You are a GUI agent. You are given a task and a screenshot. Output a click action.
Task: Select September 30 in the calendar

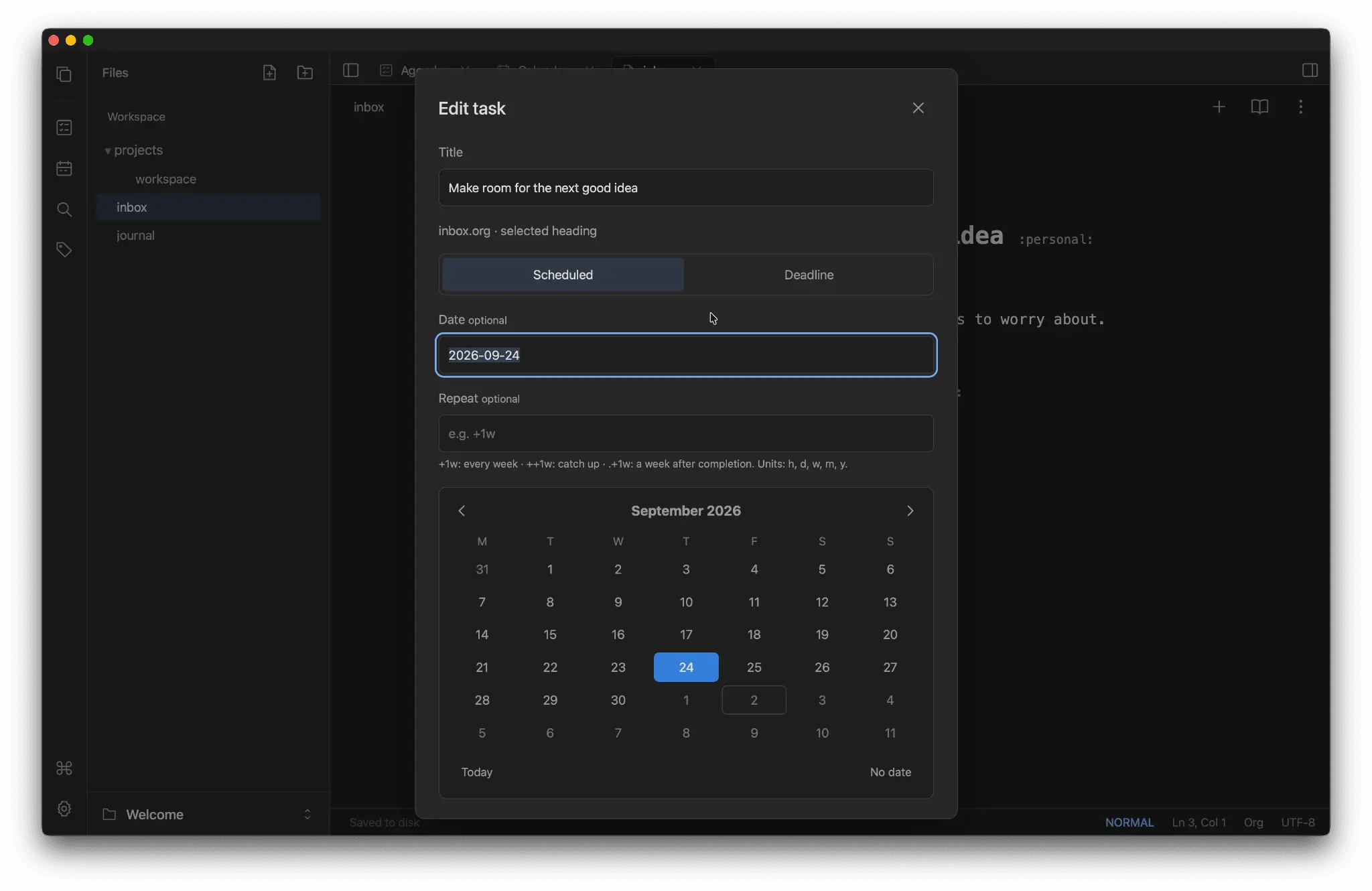[618, 700]
